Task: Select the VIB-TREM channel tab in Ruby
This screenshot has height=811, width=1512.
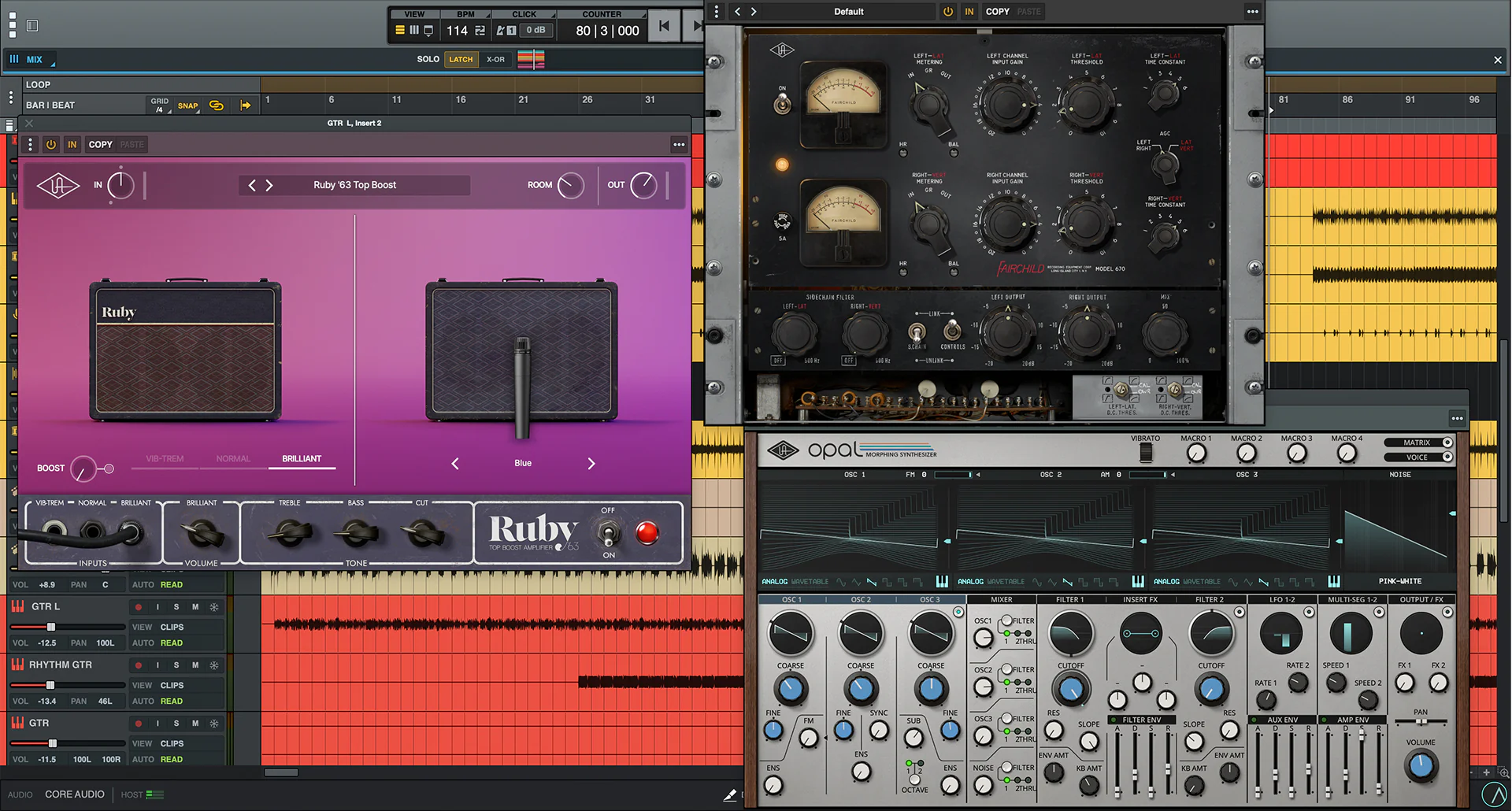Action: (165, 459)
